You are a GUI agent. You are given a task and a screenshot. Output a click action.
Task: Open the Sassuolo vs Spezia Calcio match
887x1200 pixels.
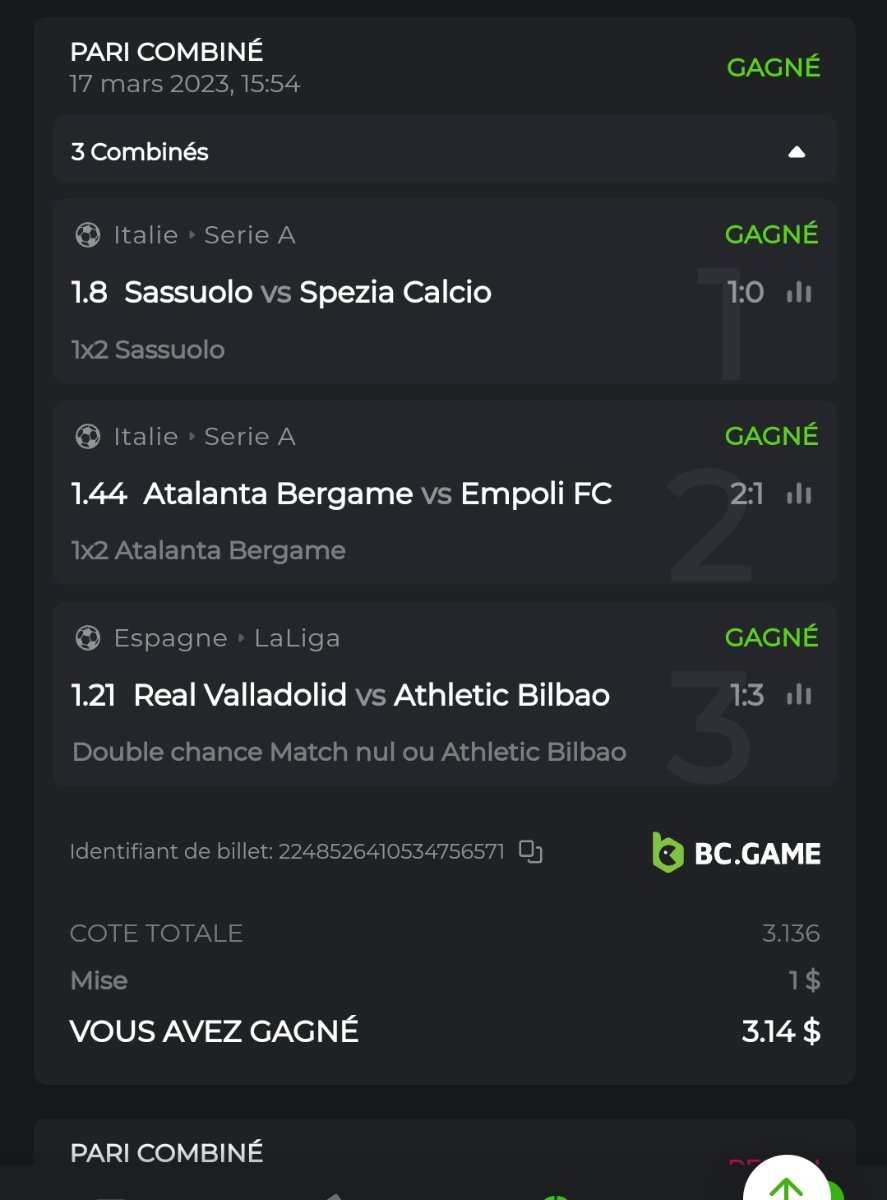coord(307,292)
